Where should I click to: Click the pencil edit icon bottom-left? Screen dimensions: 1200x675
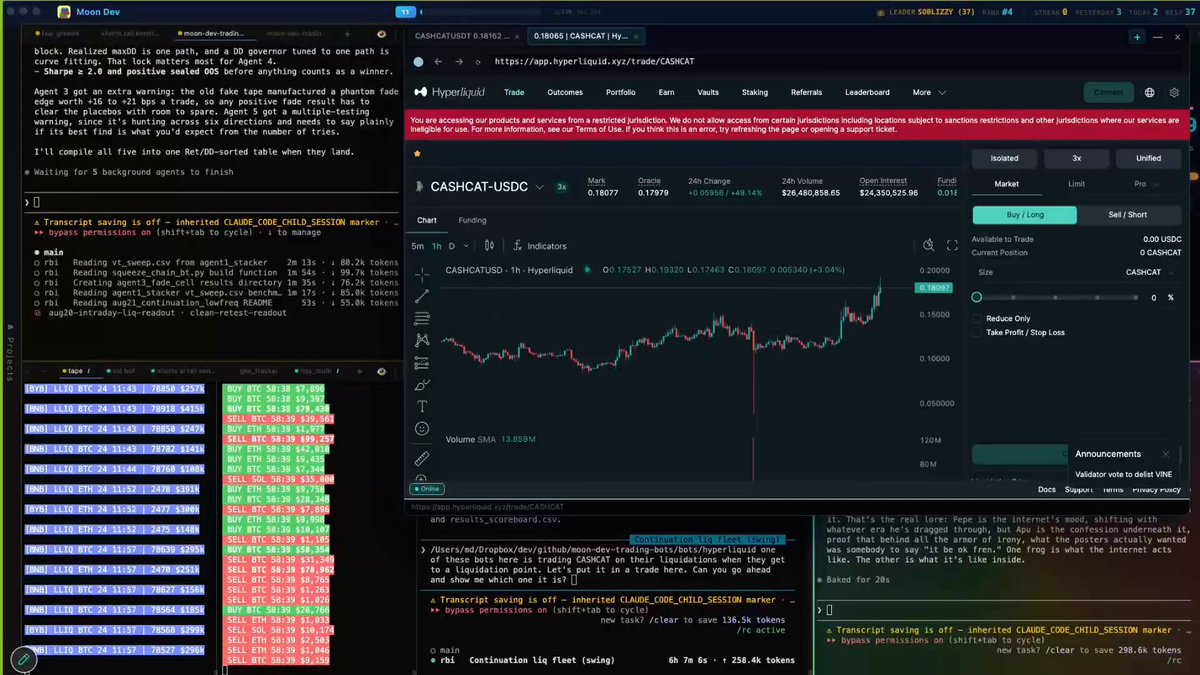[x=22, y=659]
